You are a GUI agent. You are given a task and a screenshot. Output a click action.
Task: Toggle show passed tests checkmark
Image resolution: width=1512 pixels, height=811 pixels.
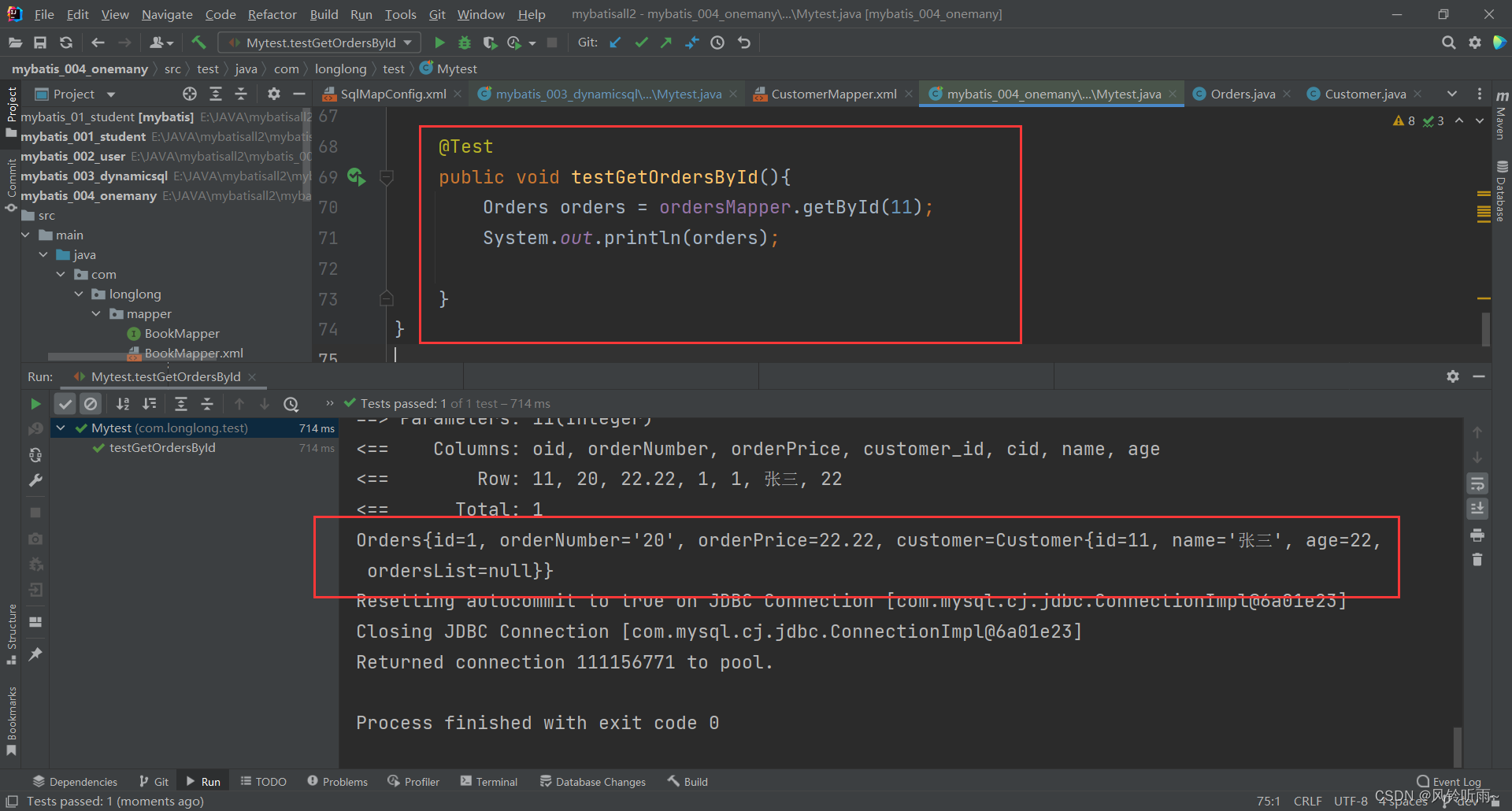coord(65,404)
